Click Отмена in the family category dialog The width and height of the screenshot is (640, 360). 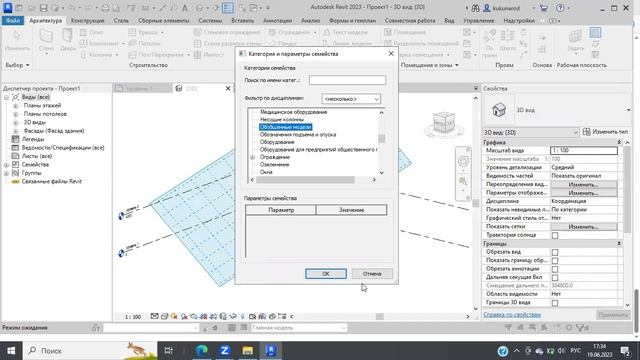click(x=372, y=273)
